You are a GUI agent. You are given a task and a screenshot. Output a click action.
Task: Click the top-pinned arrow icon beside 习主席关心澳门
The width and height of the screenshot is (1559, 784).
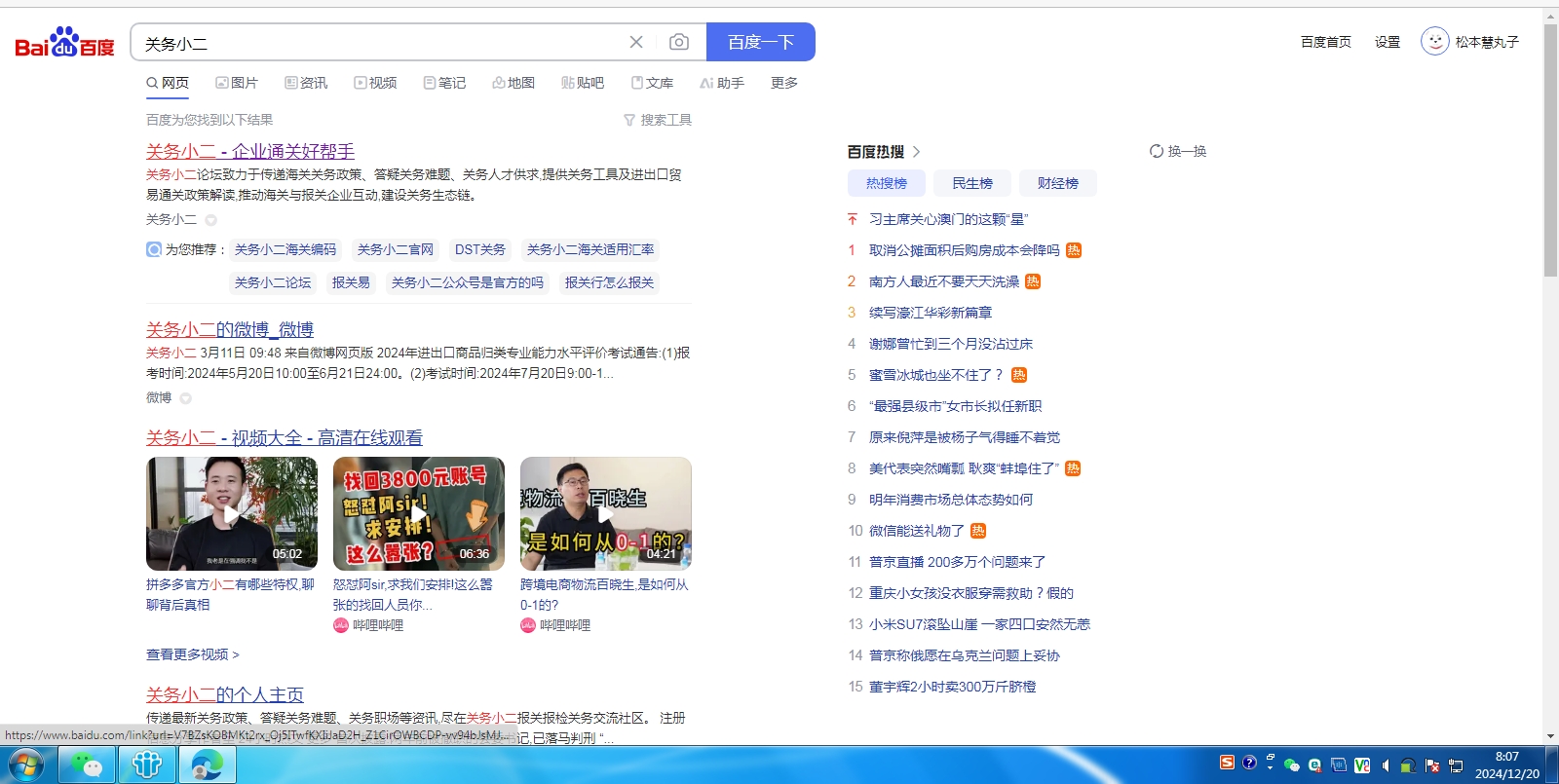[x=853, y=219]
